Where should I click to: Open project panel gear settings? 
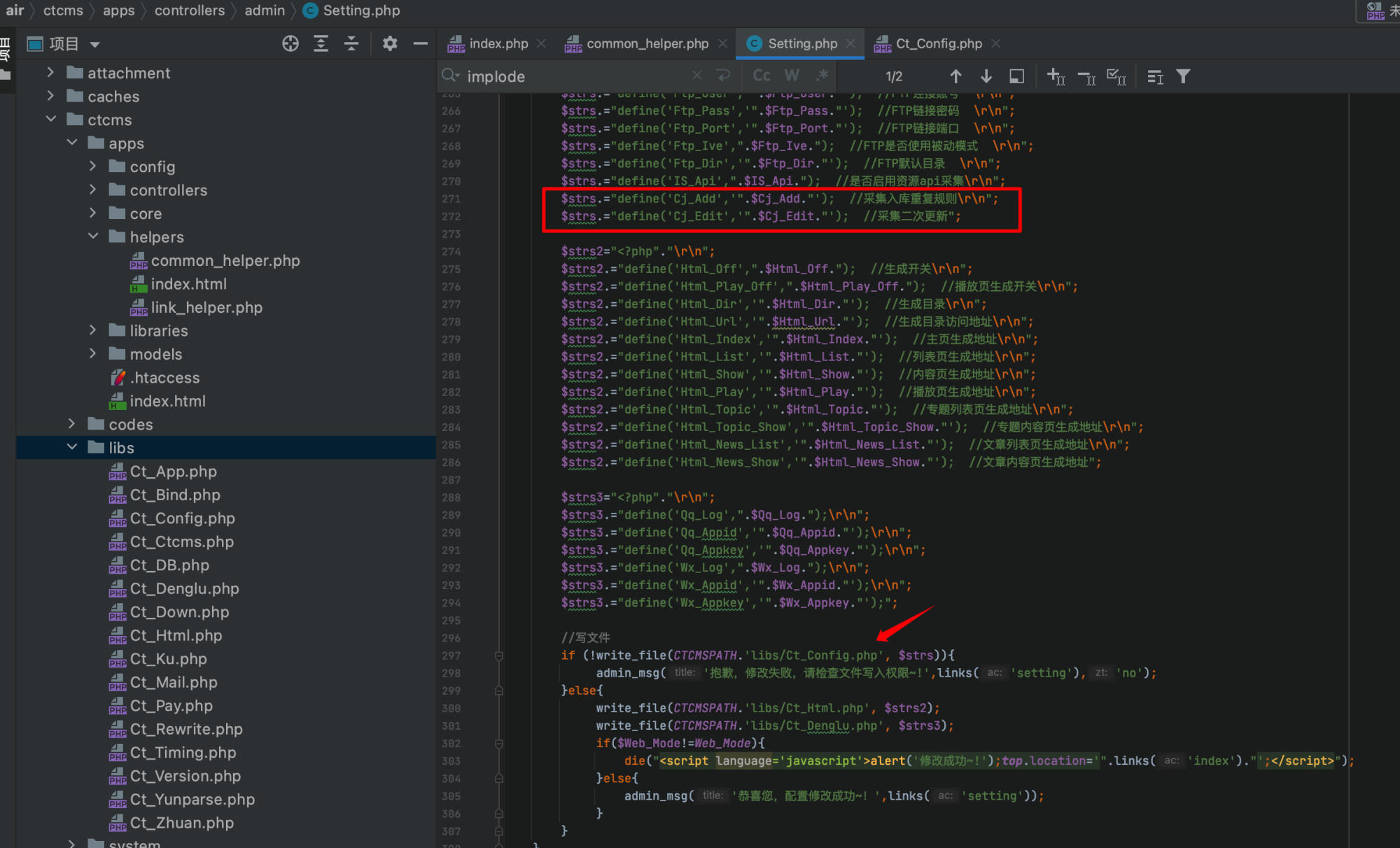(x=390, y=44)
